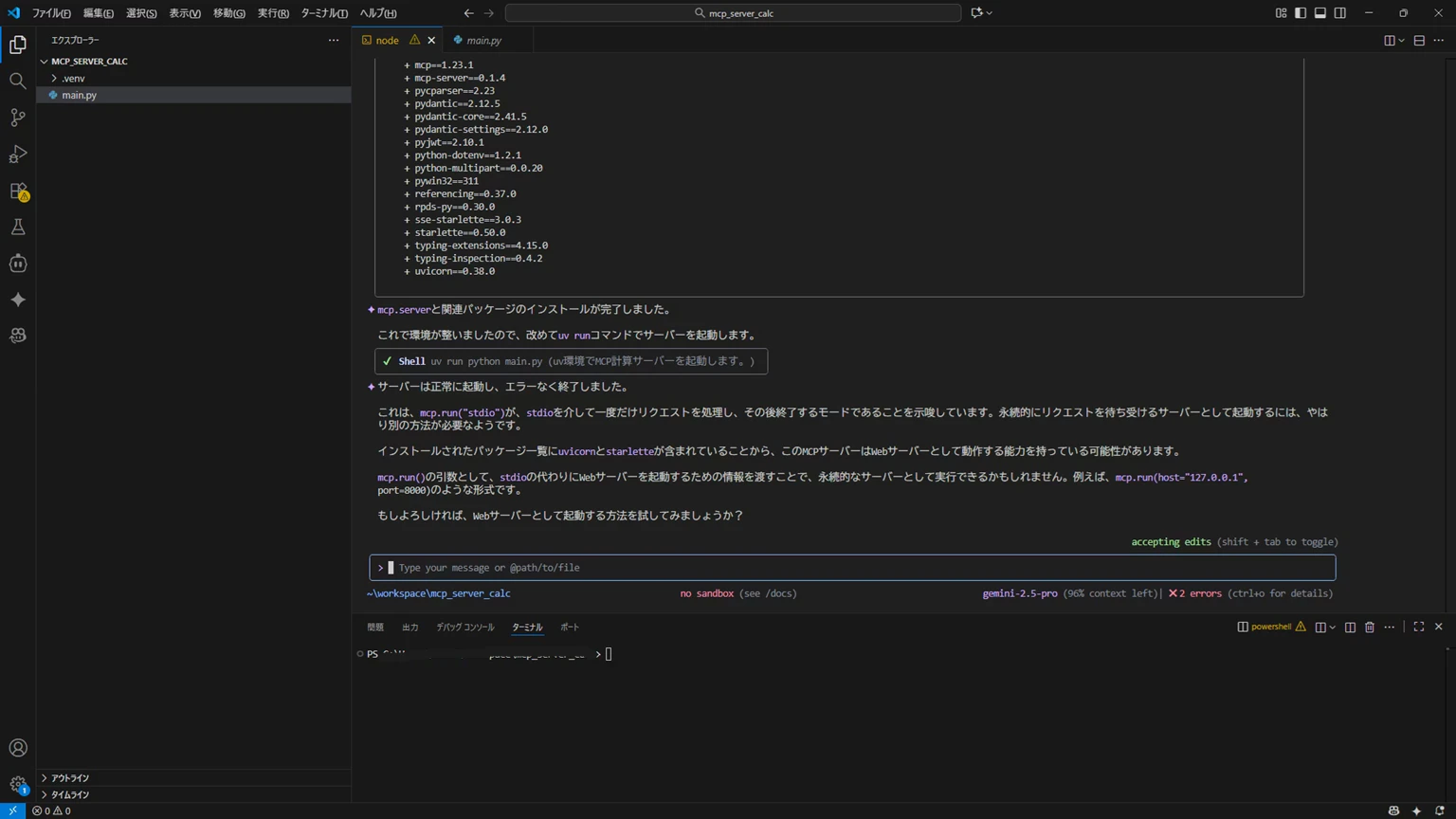Open the customize layout icon
This screenshot has width=1456, height=819.
coord(1281,13)
